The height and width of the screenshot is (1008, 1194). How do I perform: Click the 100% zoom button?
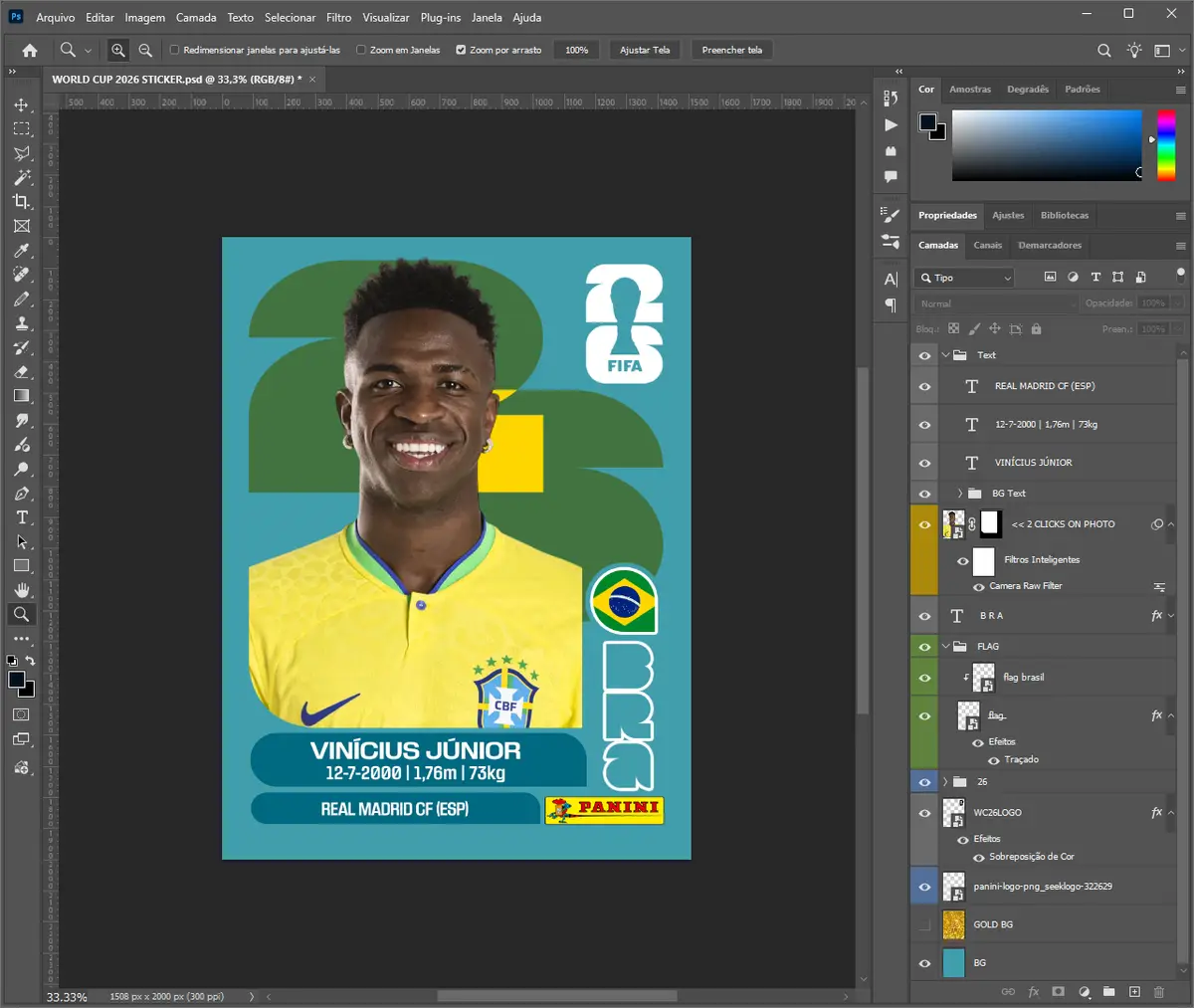tap(577, 50)
